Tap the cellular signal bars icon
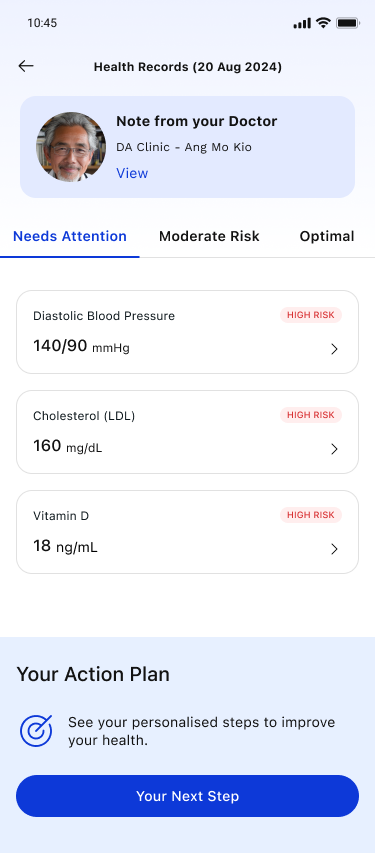The width and height of the screenshot is (375, 853). pos(302,23)
